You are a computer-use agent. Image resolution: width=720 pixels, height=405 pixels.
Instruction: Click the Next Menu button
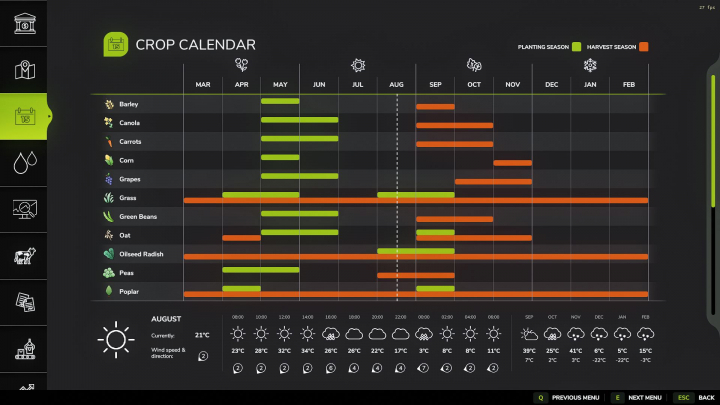(638, 397)
